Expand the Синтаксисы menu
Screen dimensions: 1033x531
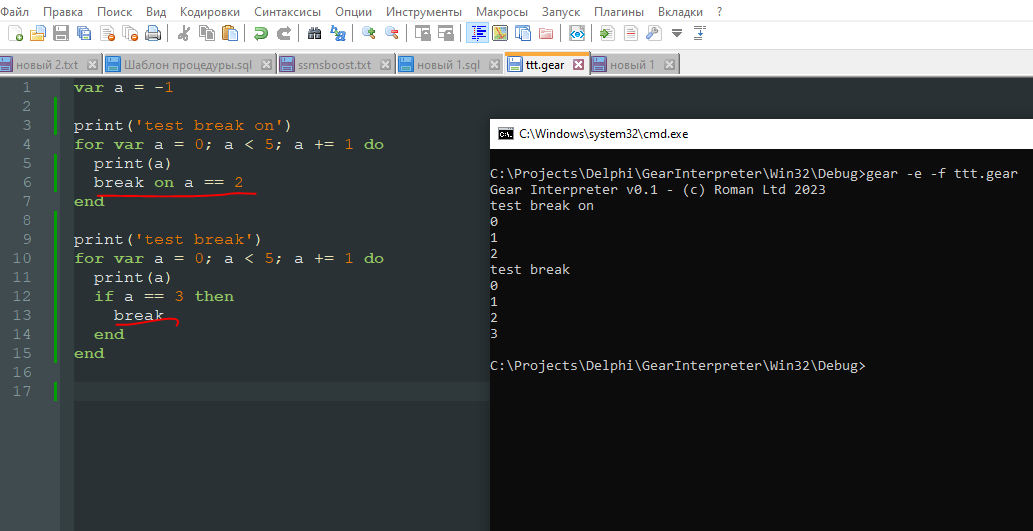[288, 11]
